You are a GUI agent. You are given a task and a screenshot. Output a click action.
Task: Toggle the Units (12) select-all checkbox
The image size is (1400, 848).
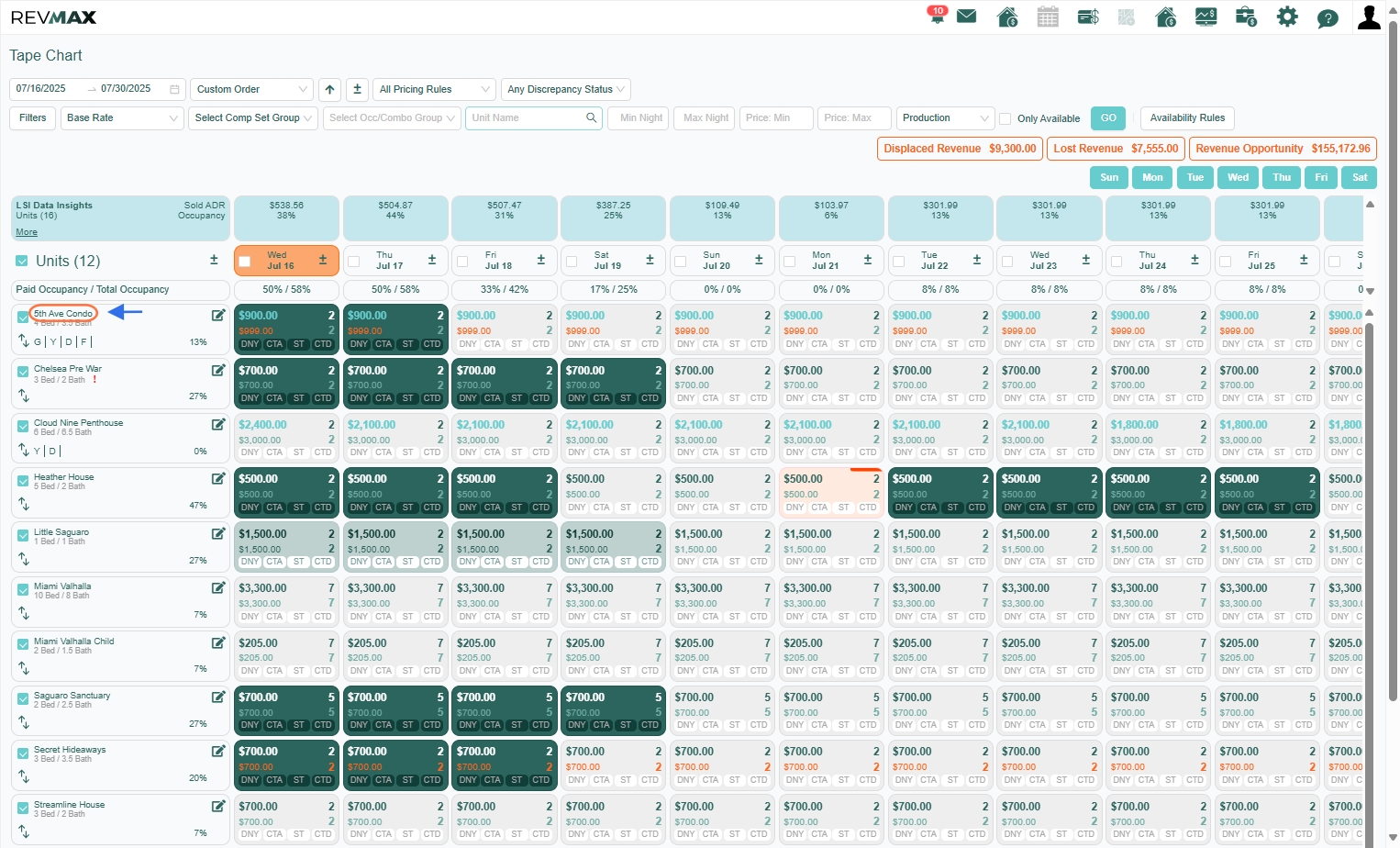coord(22,262)
